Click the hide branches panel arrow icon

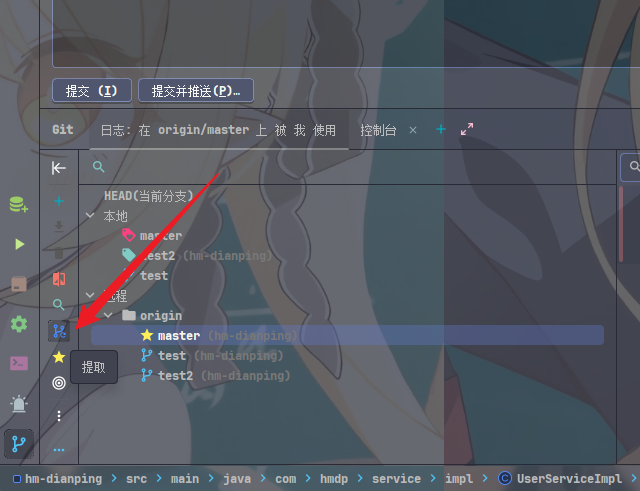click(59, 168)
